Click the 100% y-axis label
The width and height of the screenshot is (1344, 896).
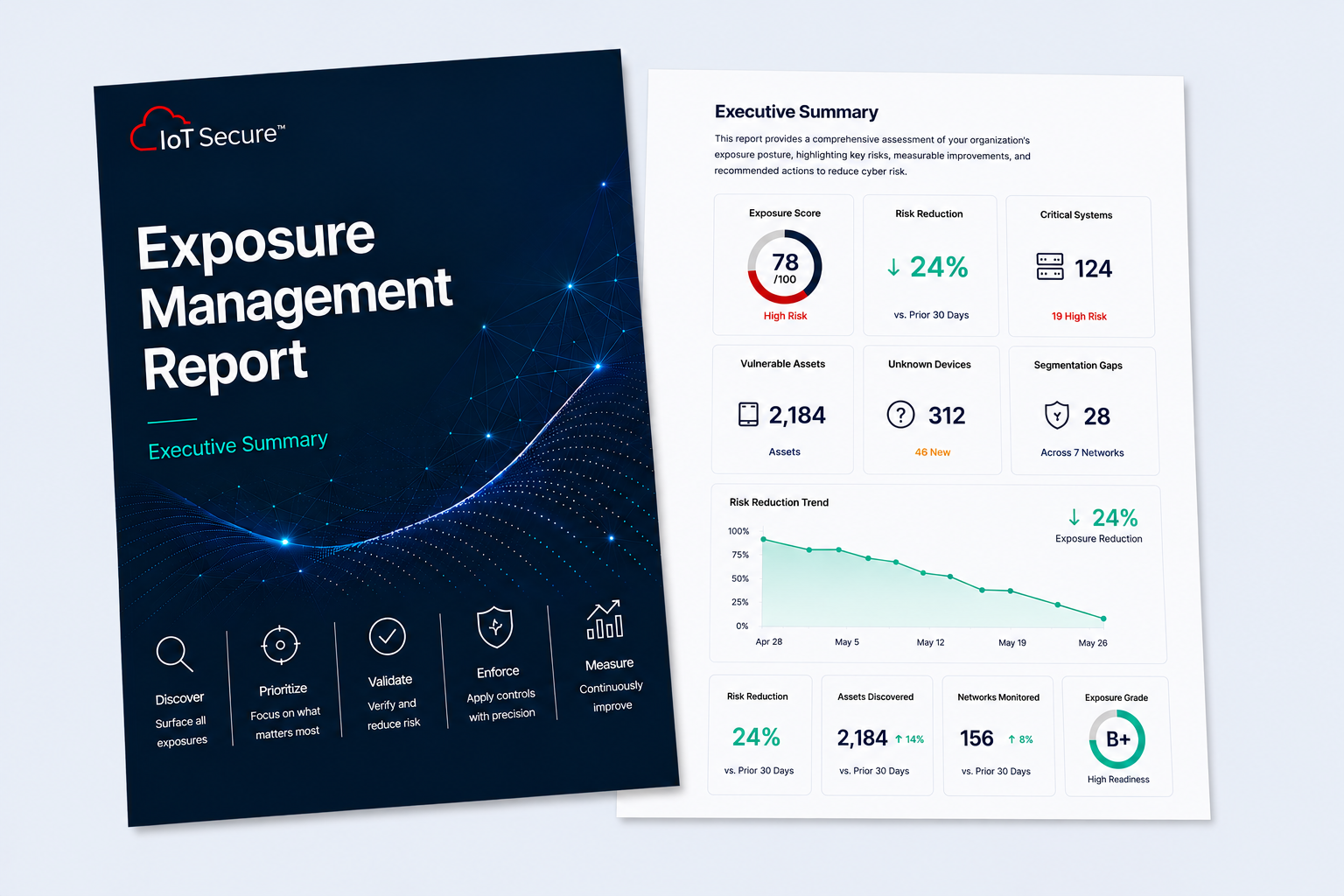click(738, 531)
